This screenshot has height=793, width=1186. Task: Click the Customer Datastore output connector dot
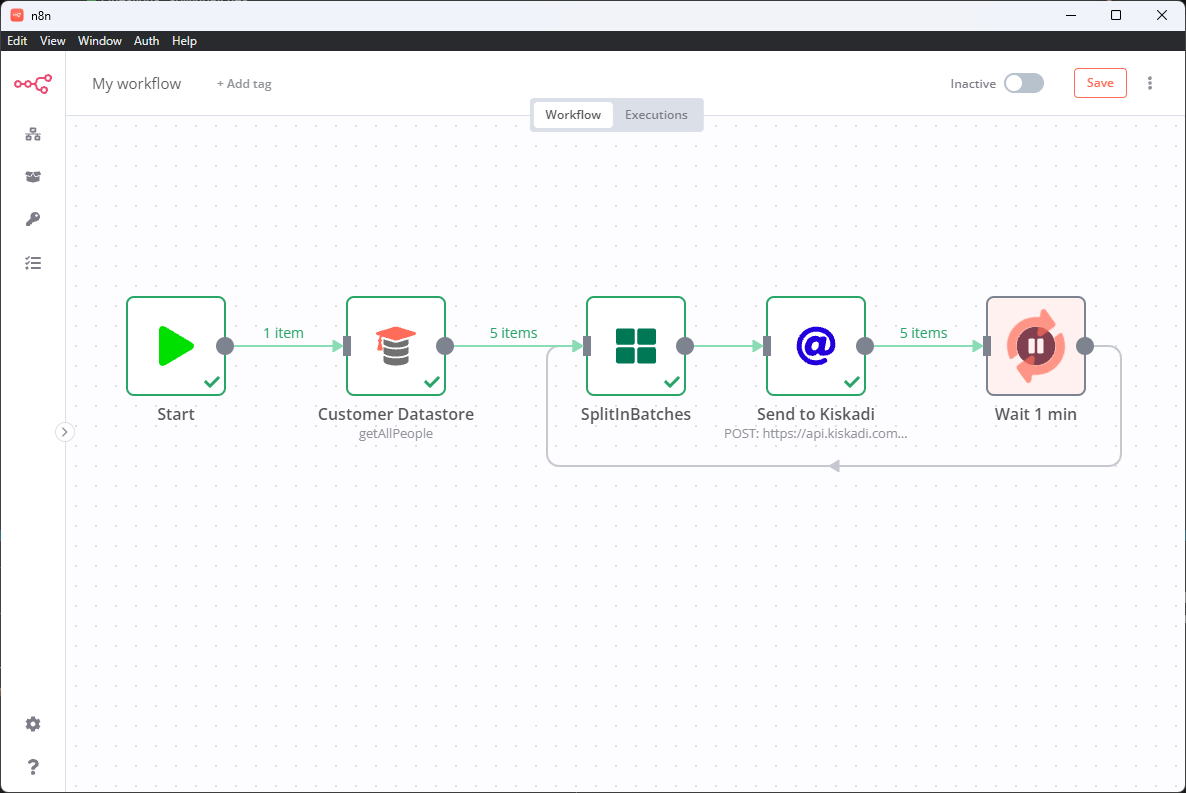[x=445, y=346]
